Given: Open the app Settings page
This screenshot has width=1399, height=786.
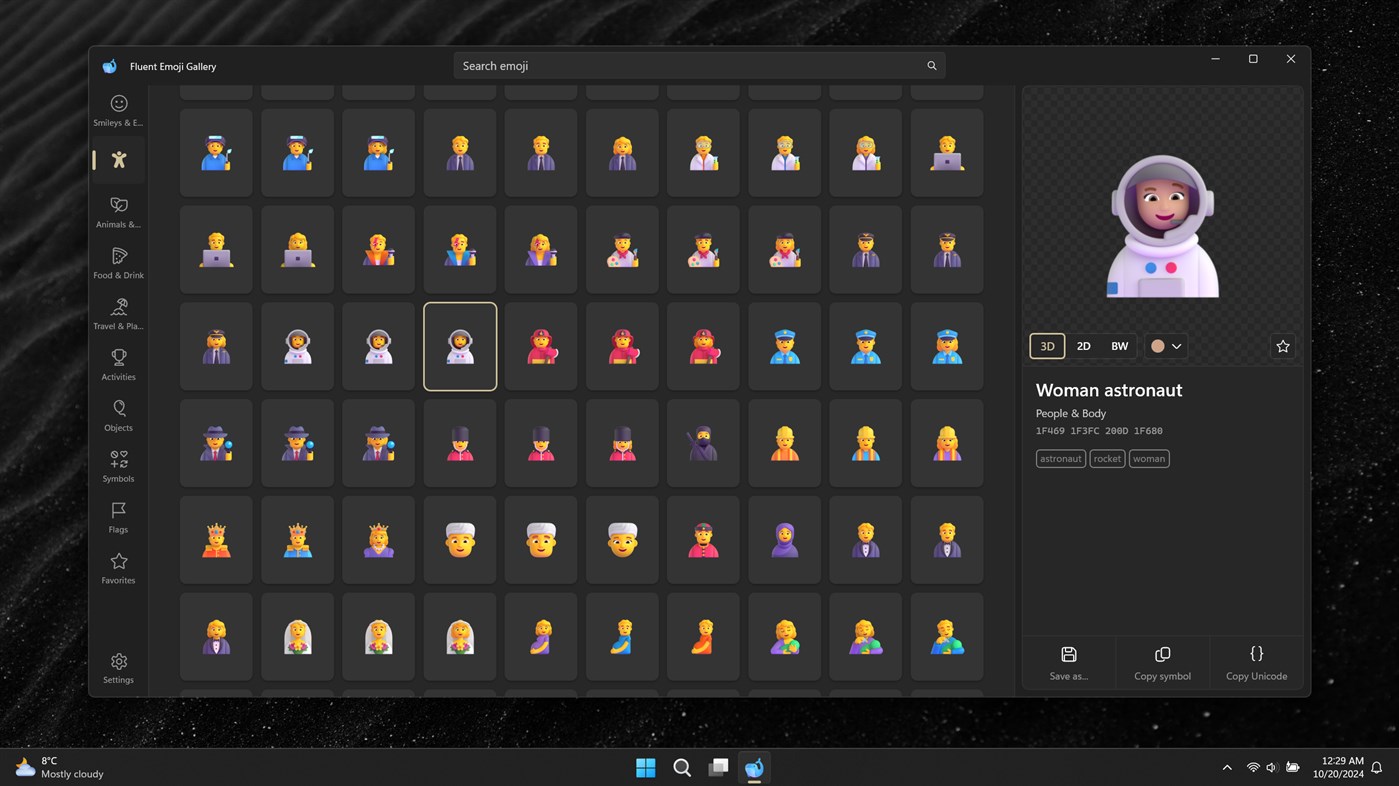Looking at the screenshot, I should coord(118,667).
